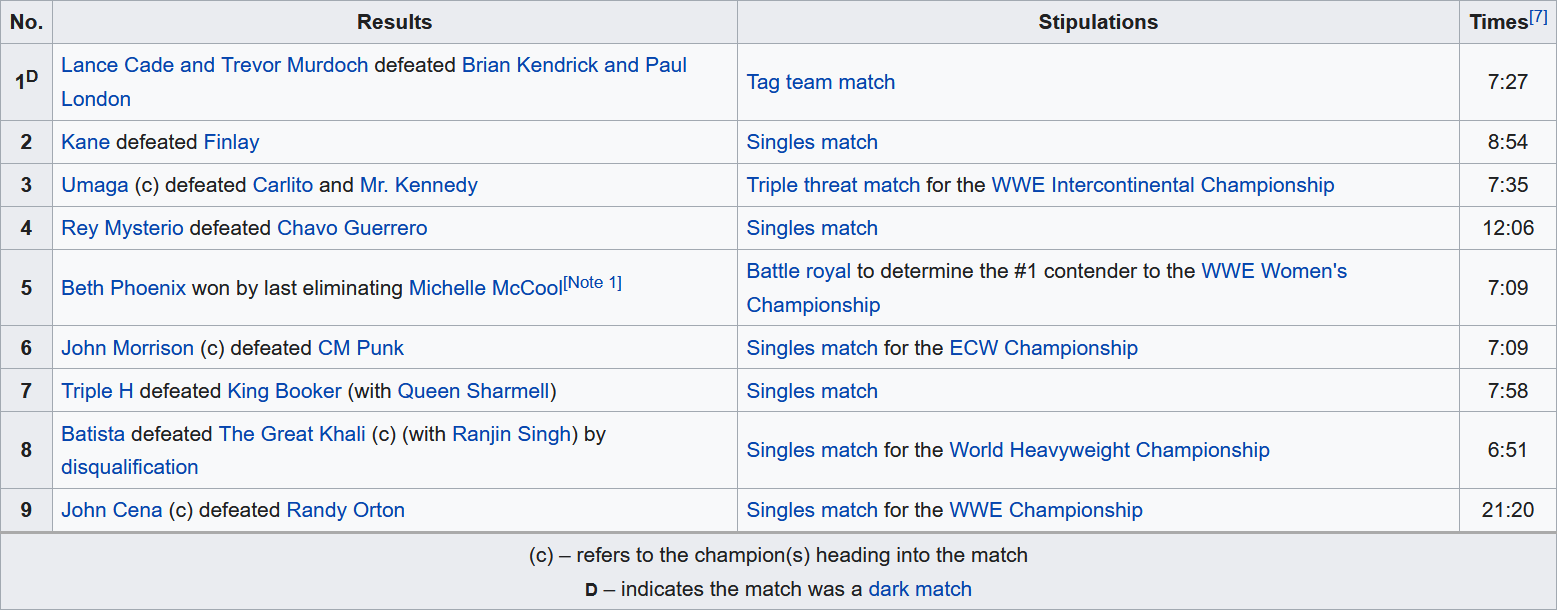Click the John Morrison link

pos(127,348)
